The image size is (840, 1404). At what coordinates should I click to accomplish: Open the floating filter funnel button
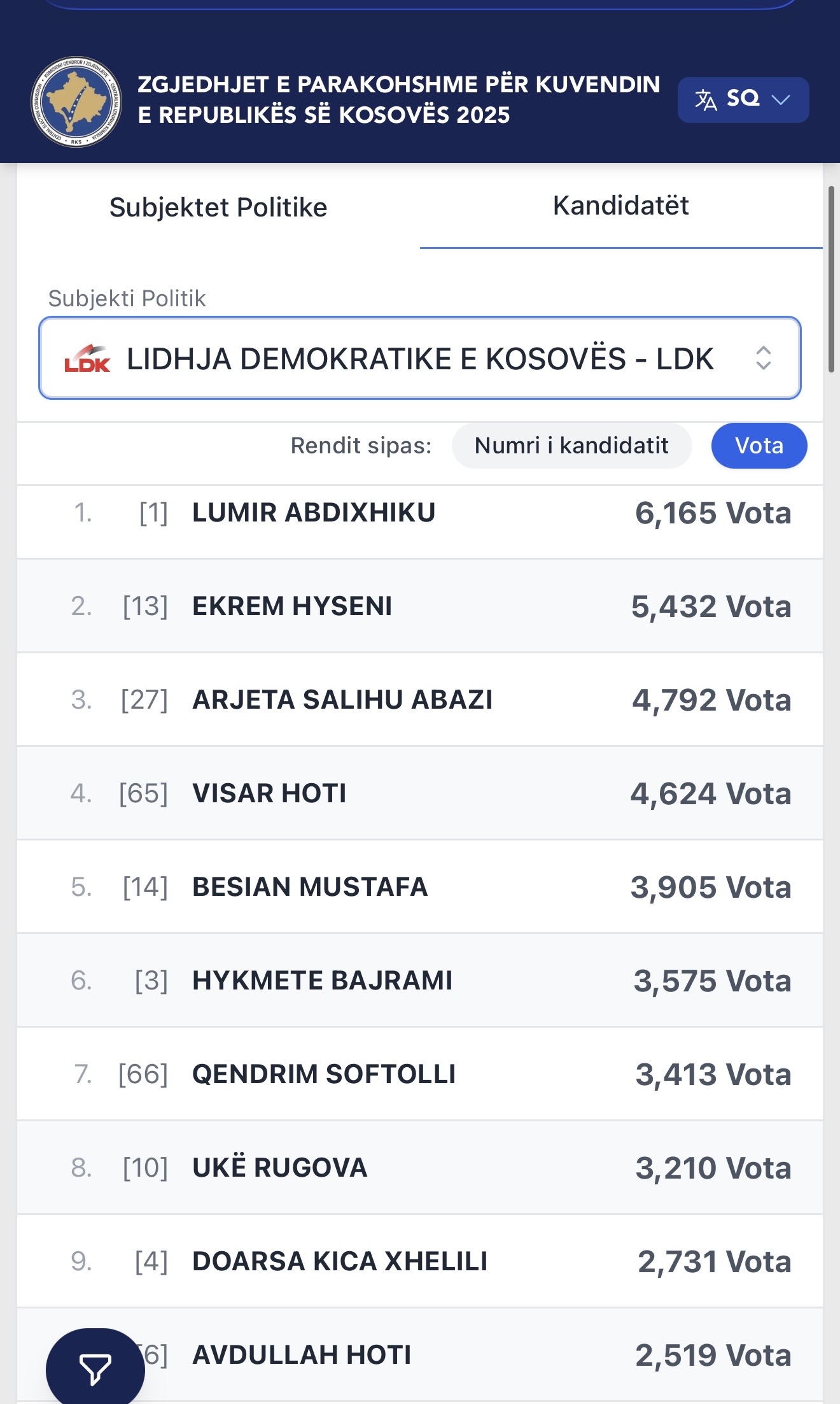click(95, 1369)
